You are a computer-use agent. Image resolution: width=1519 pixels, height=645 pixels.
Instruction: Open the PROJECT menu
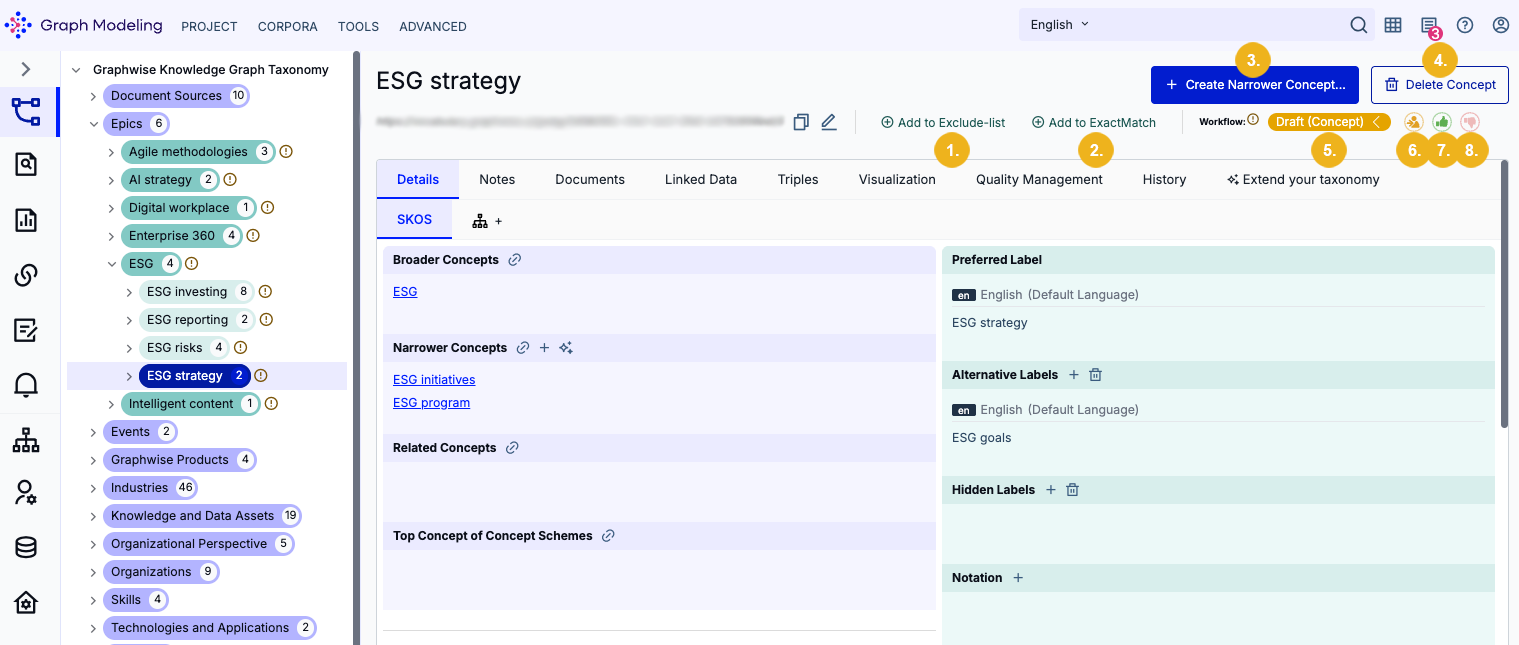[x=209, y=27]
